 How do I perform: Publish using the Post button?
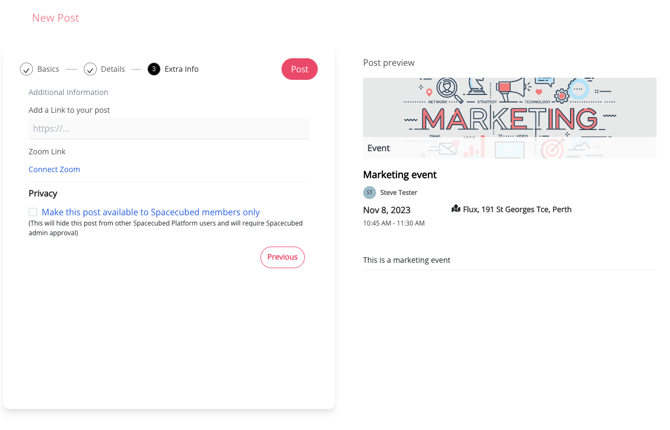click(x=299, y=69)
